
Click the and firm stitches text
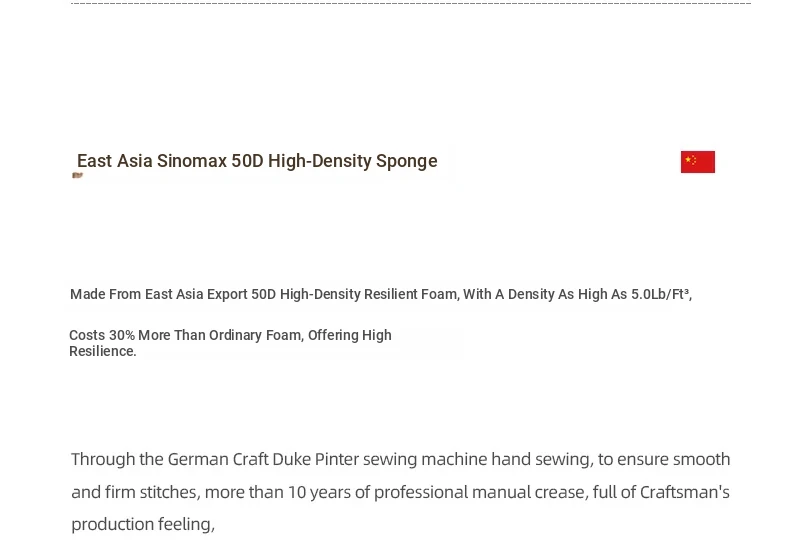pyautogui.click(x=135, y=492)
